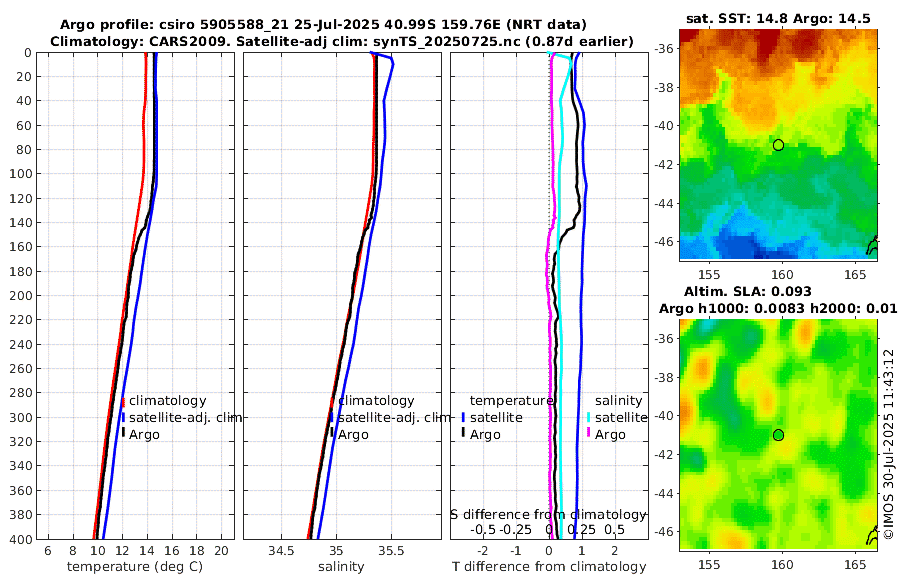Click magenta salinity Argo legend marker
The width and height of the screenshot is (900, 580).
(588, 434)
